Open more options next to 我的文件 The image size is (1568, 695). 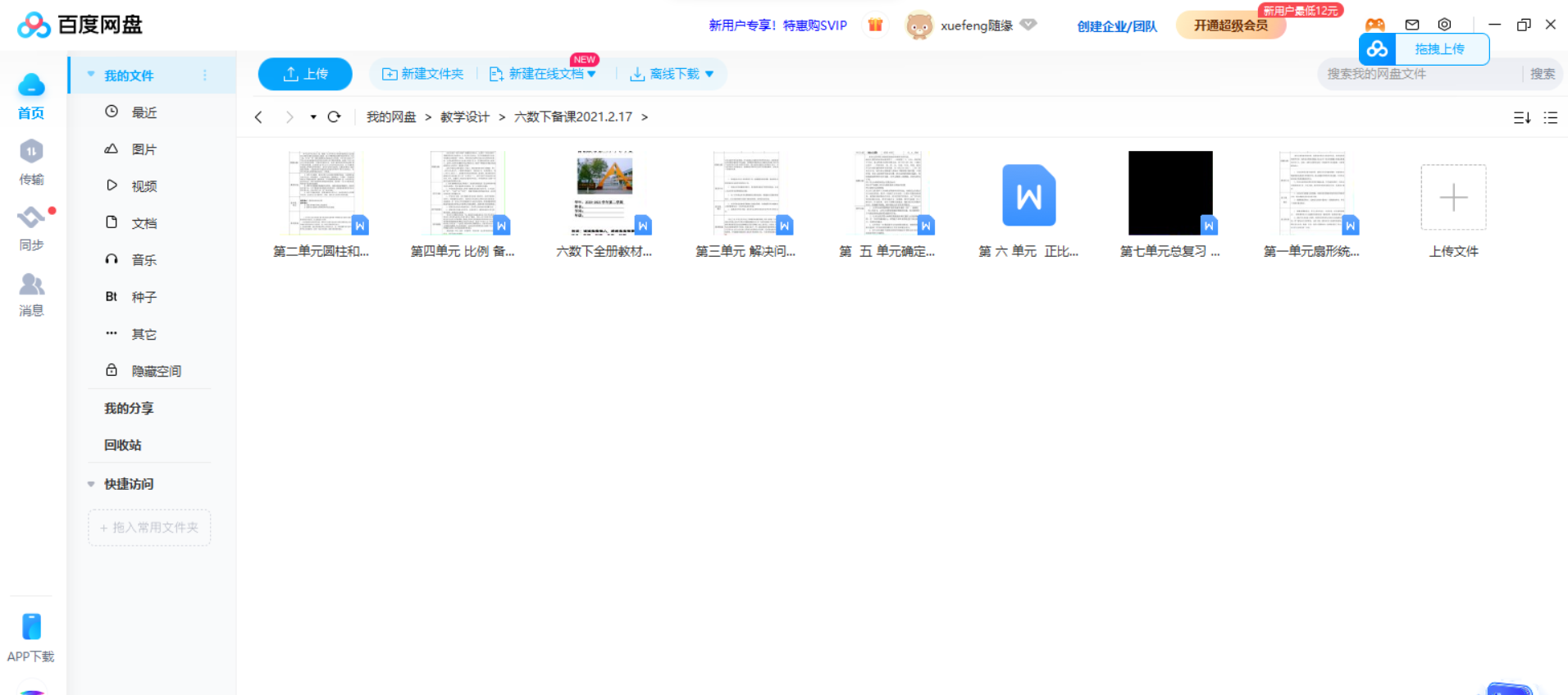pos(205,75)
